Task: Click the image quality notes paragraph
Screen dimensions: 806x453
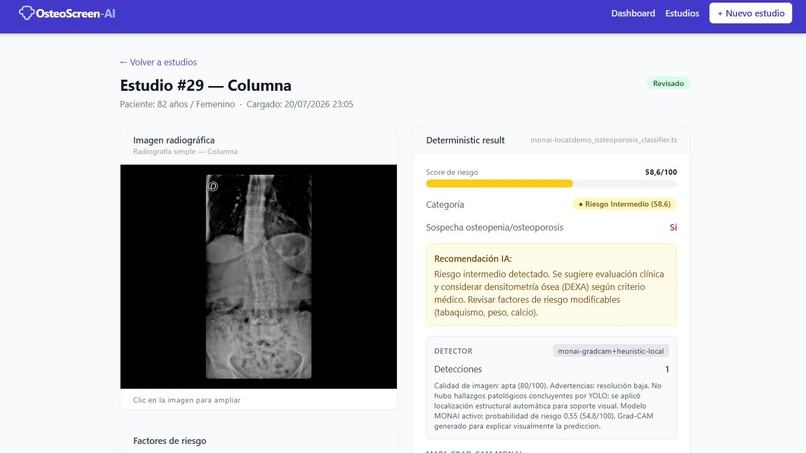Action: coord(548,406)
